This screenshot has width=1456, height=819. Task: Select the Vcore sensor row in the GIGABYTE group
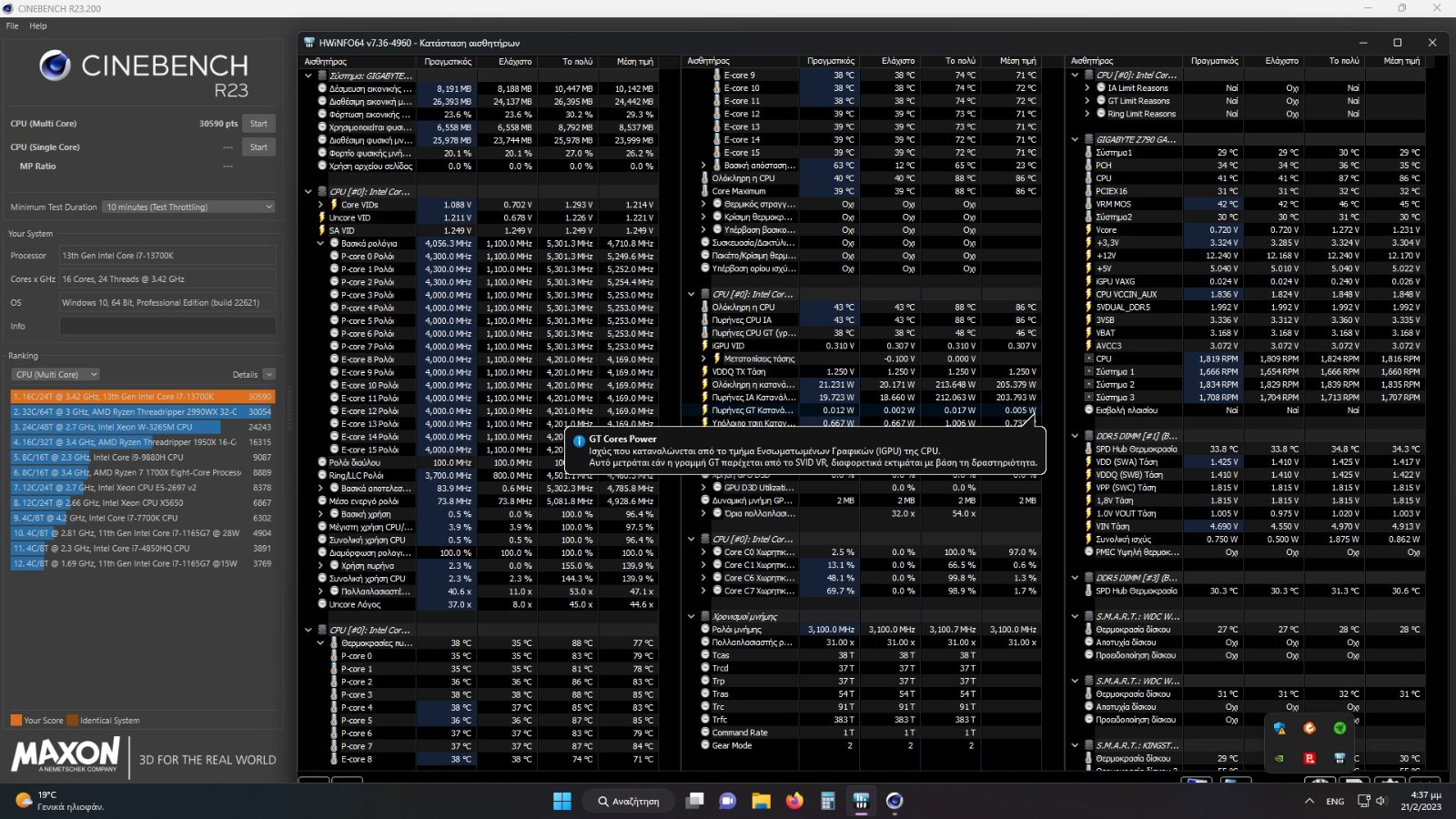(1247, 229)
